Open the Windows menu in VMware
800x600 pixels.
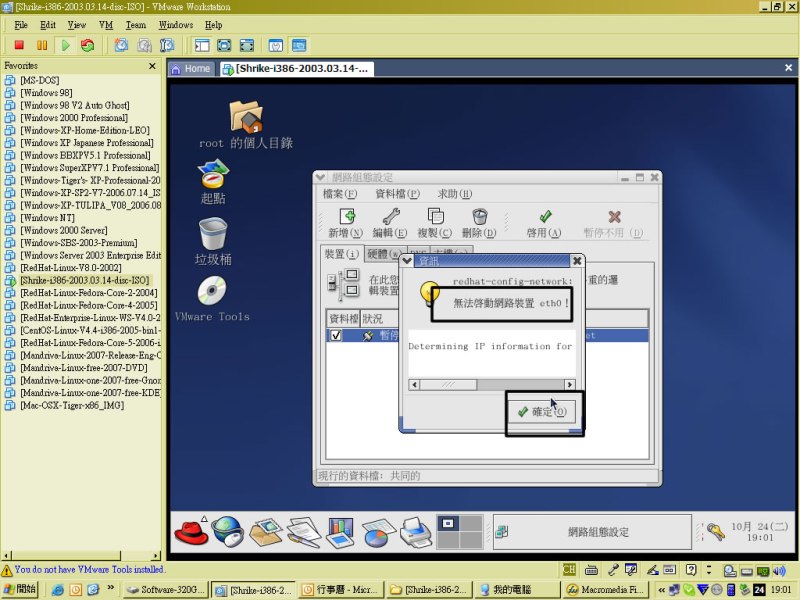176,25
